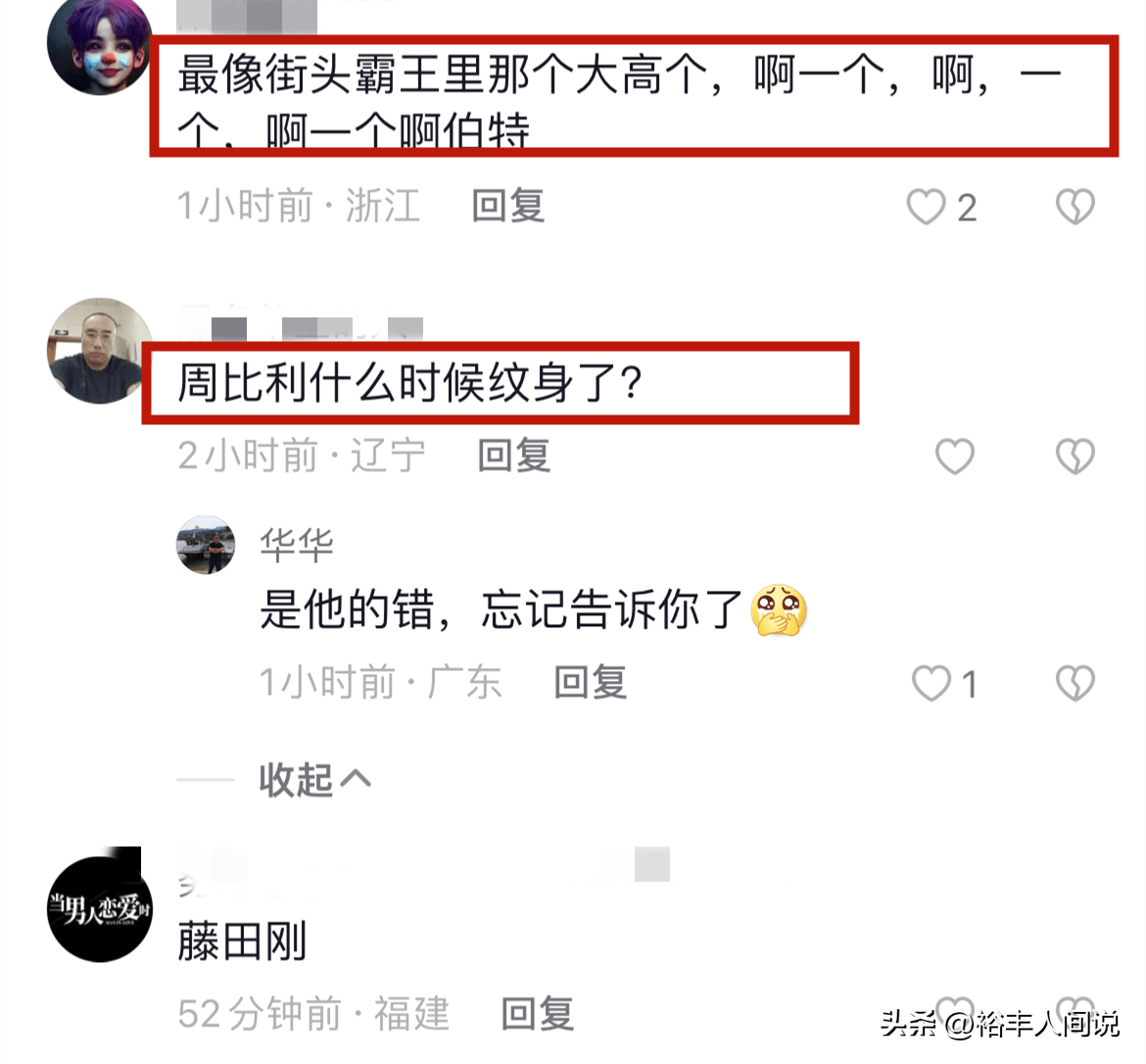Reply to the Zhejiang comment via 回复
Screen dimensions: 1146x1064
click(508, 206)
